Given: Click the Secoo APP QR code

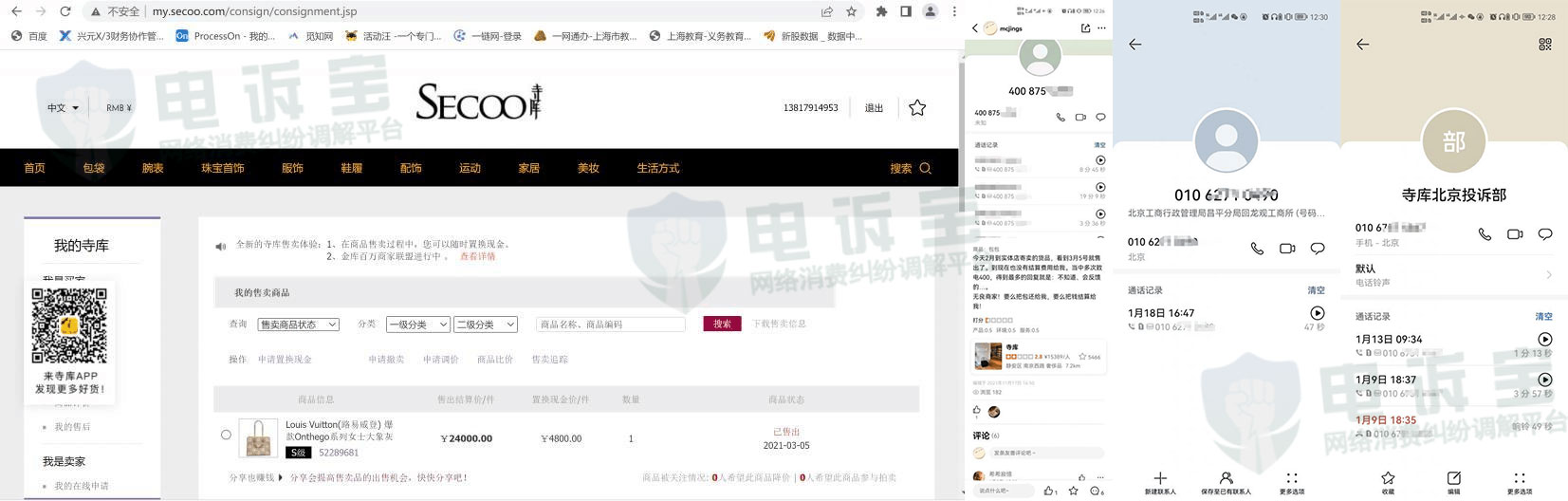Looking at the screenshot, I should [x=69, y=325].
